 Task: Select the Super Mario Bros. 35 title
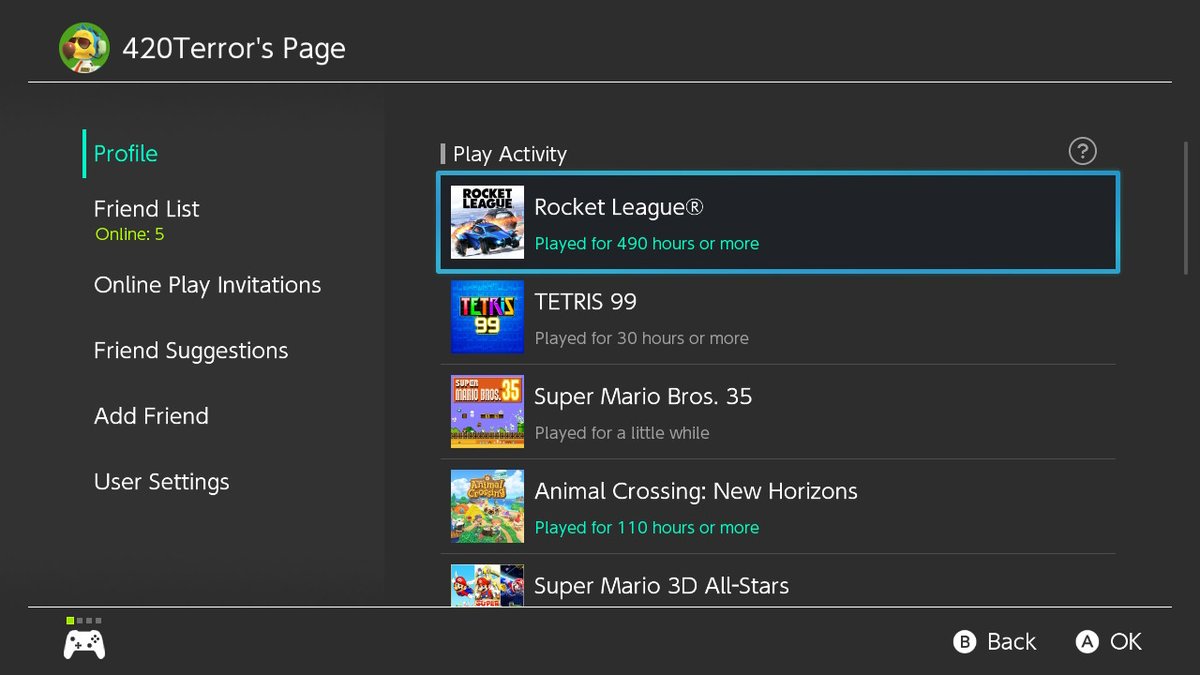pyautogui.click(x=643, y=397)
